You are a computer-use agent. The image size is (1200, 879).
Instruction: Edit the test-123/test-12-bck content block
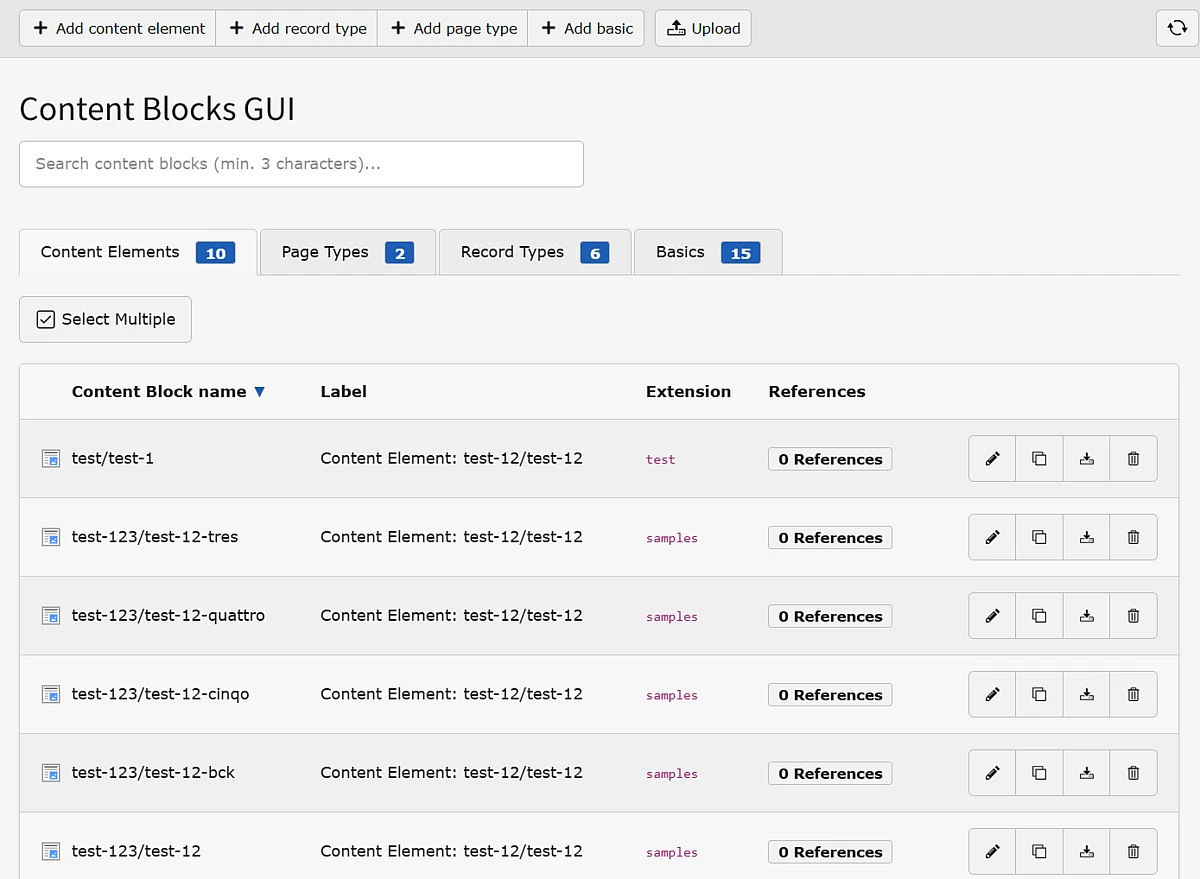pyautogui.click(x=992, y=773)
